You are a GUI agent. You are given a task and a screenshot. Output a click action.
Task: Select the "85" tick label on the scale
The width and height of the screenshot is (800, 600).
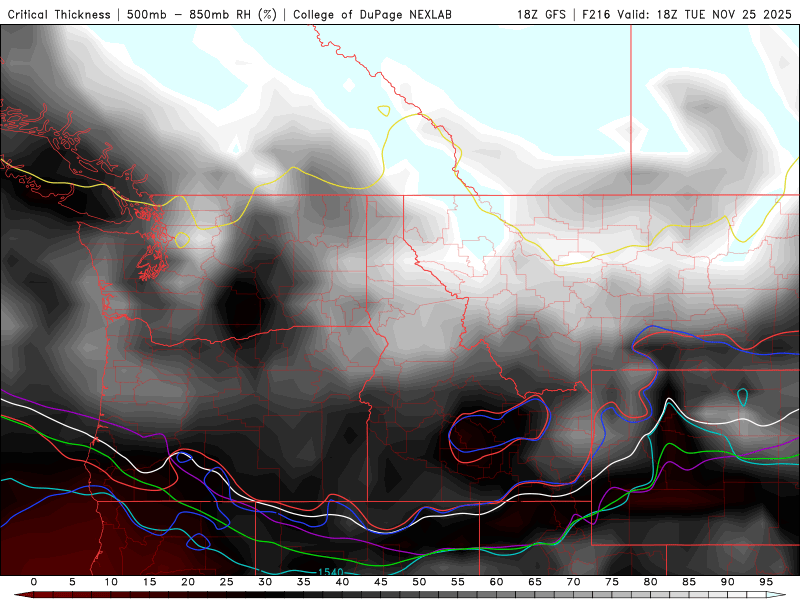689,582
